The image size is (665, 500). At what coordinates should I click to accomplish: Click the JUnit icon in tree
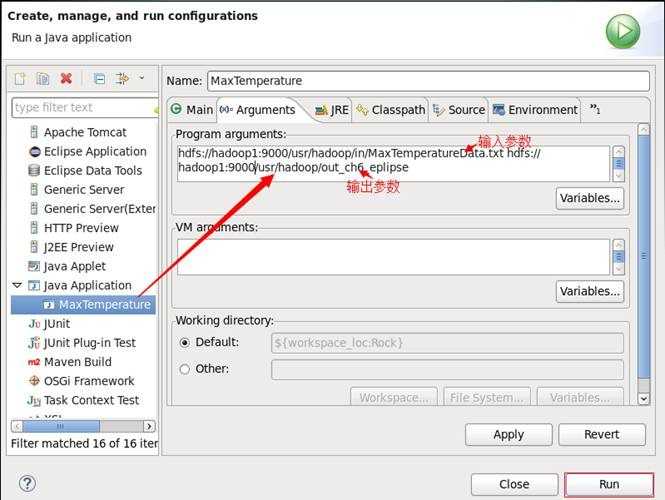click(34, 324)
